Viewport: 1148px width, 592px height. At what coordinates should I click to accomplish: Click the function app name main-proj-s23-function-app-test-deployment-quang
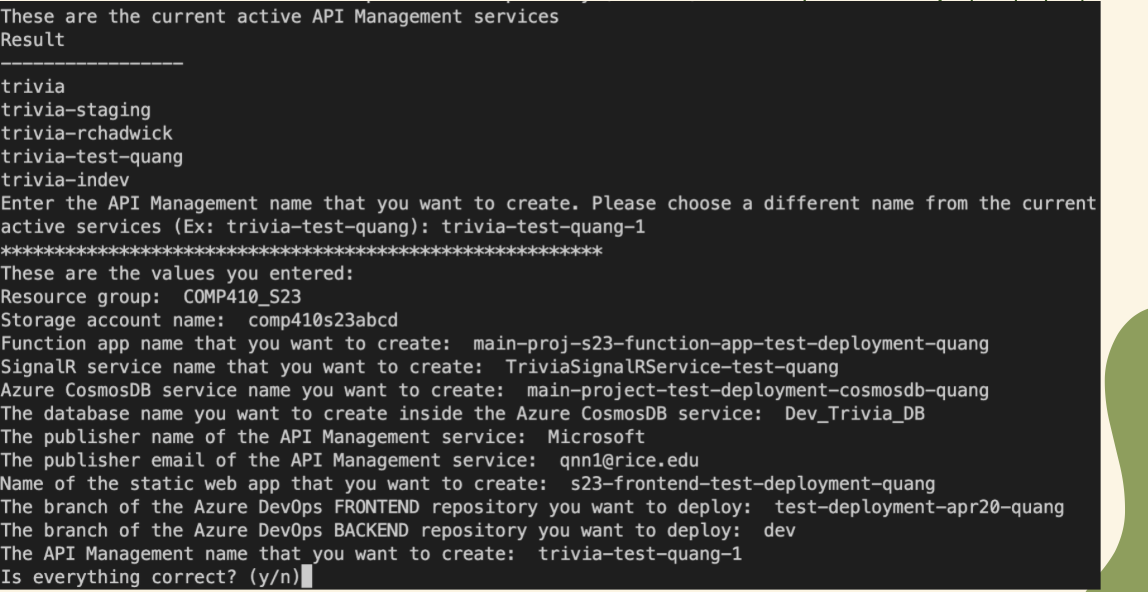pyautogui.click(x=731, y=344)
